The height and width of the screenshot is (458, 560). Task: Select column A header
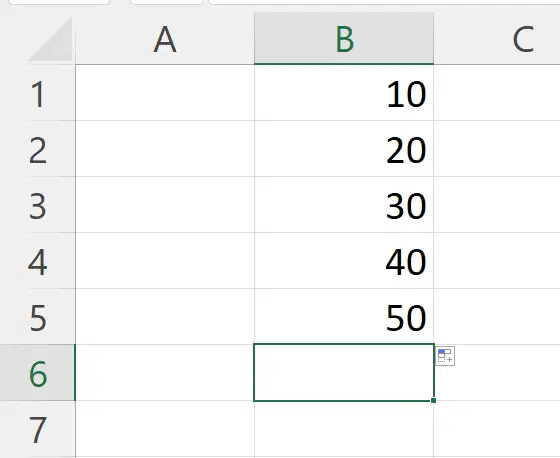165,39
